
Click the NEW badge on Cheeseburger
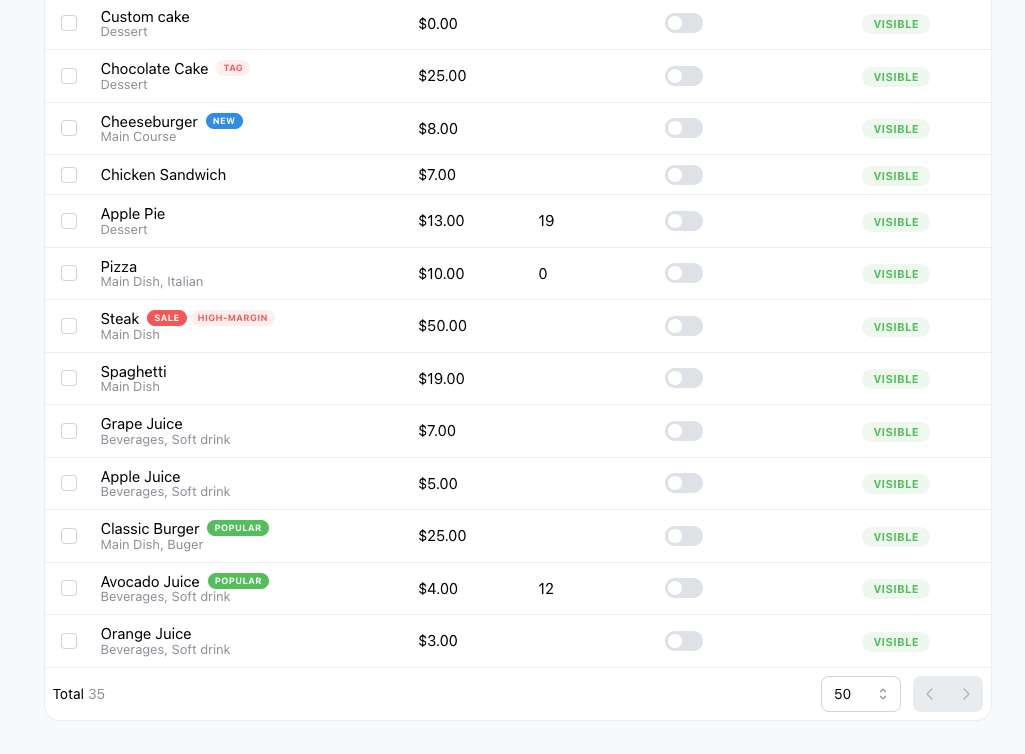point(224,121)
